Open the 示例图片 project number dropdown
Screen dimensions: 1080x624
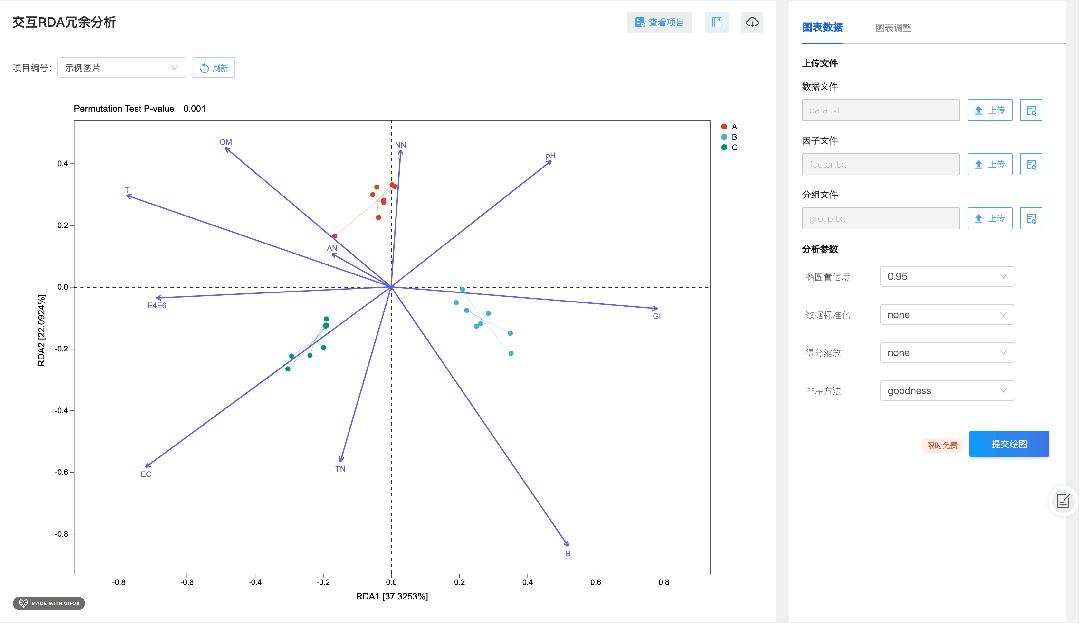click(120, 67)
